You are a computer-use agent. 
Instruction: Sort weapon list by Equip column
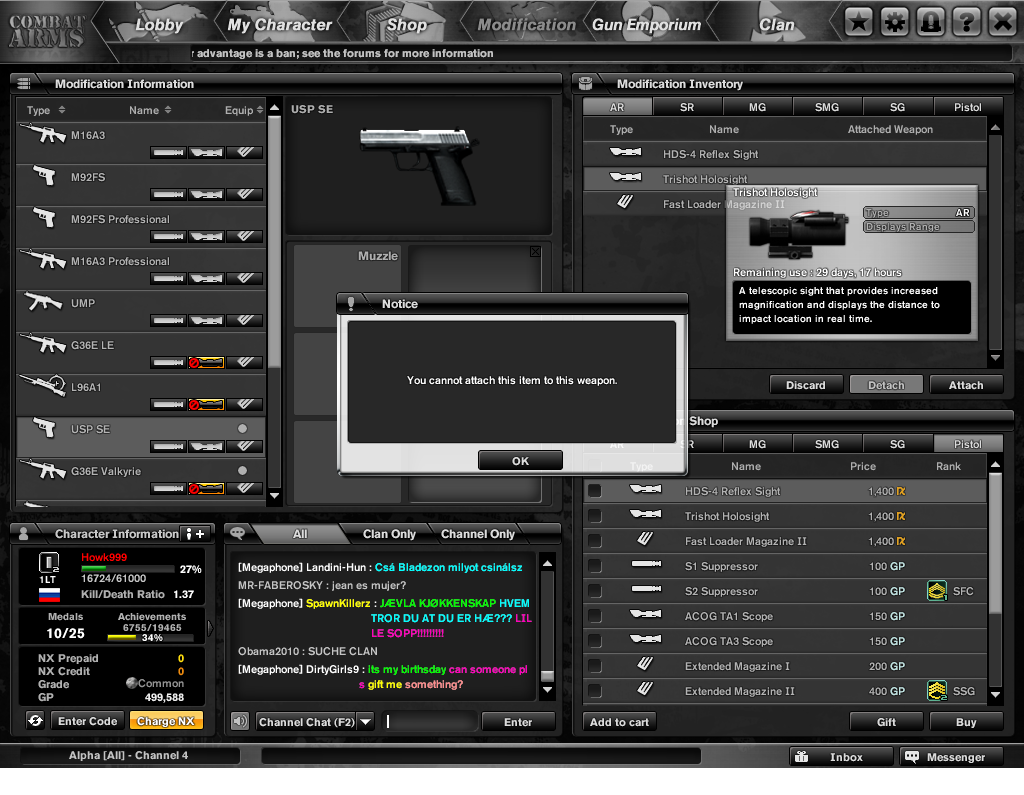(x=244, y=110)
